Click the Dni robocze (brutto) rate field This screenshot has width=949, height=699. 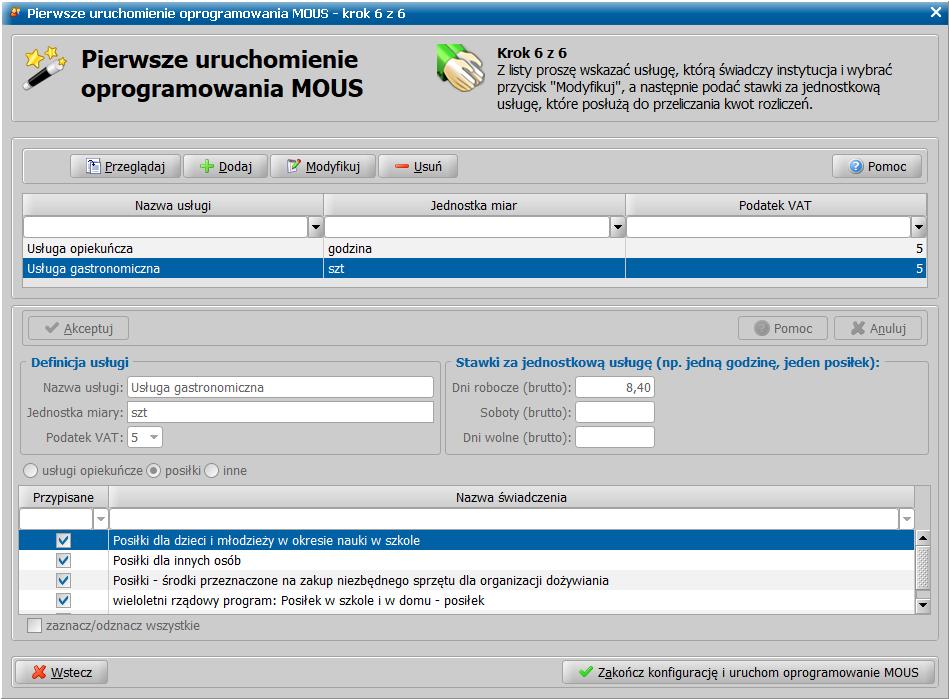[x=615, y=387]
